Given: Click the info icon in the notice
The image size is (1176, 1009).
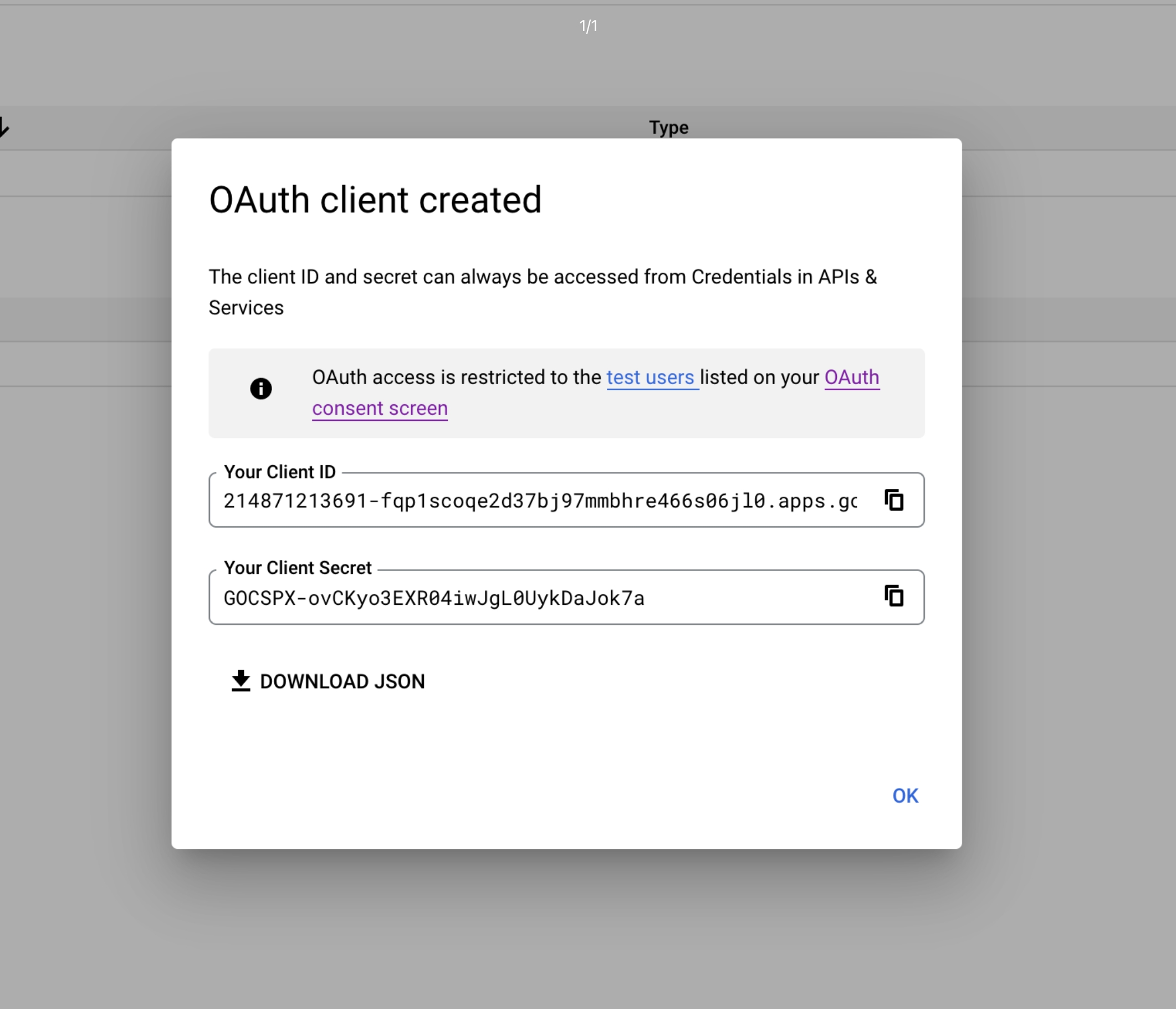Looking at the screenshot, I should (261, 389).
